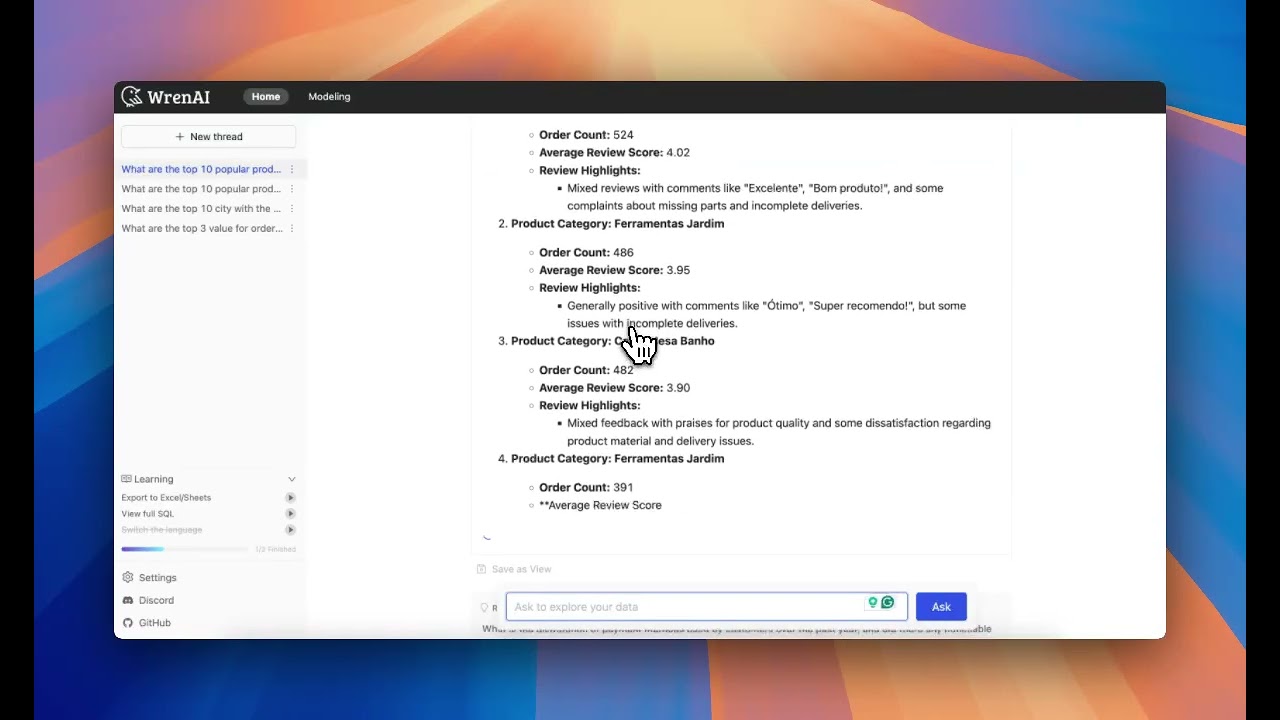Start a New thread
This screenshot has height=720, width=1280.
[208, 137]
